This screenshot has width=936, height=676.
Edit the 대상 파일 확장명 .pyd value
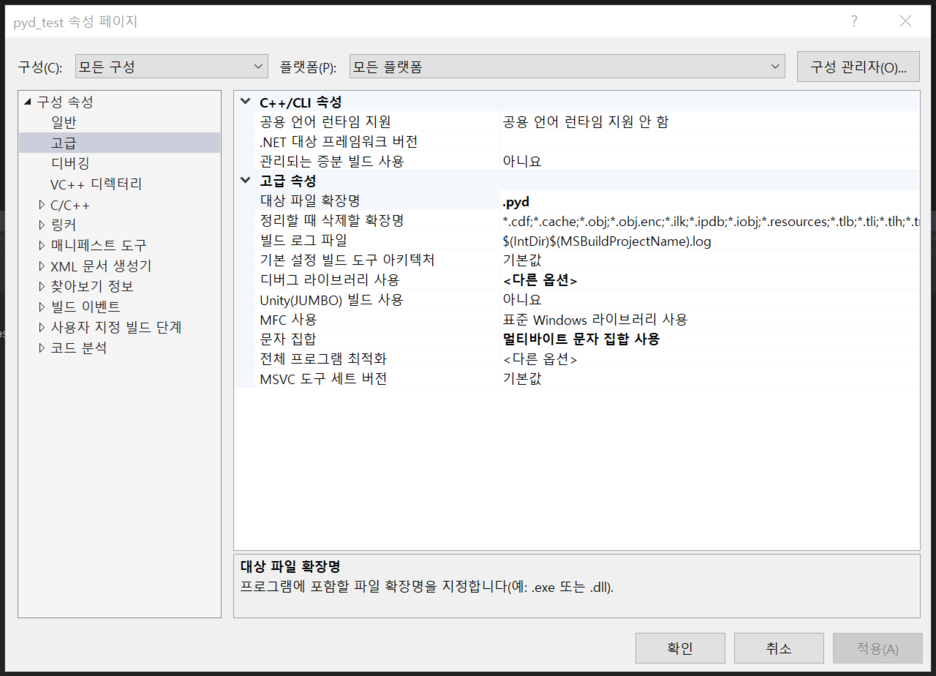tap(708, 201)
